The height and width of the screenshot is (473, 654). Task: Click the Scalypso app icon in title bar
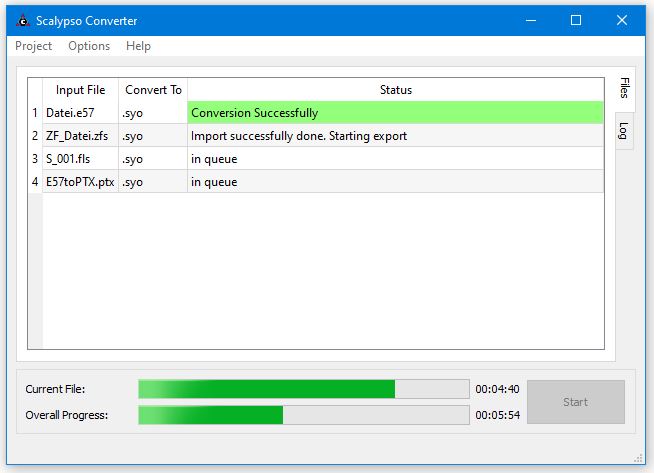23,20
